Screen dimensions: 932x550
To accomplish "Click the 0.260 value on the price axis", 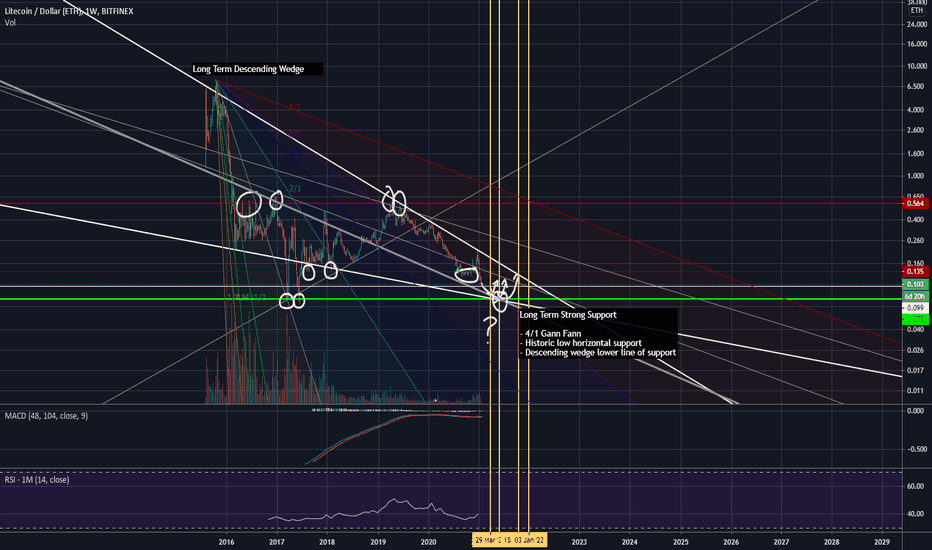I will pos(915,241).
